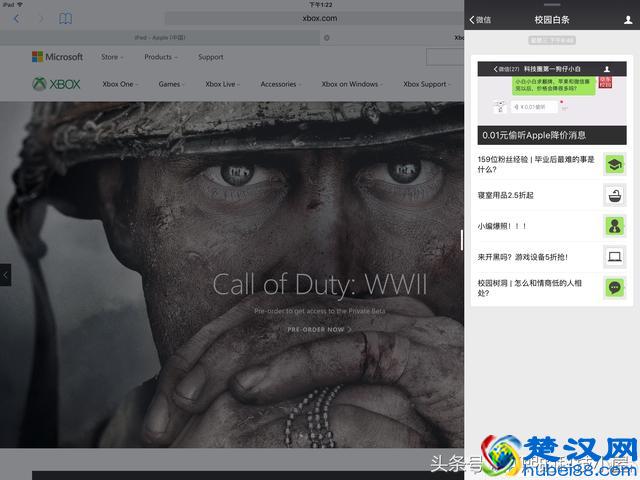Tap the laptop icon article thumbnail

click(614, 257)
